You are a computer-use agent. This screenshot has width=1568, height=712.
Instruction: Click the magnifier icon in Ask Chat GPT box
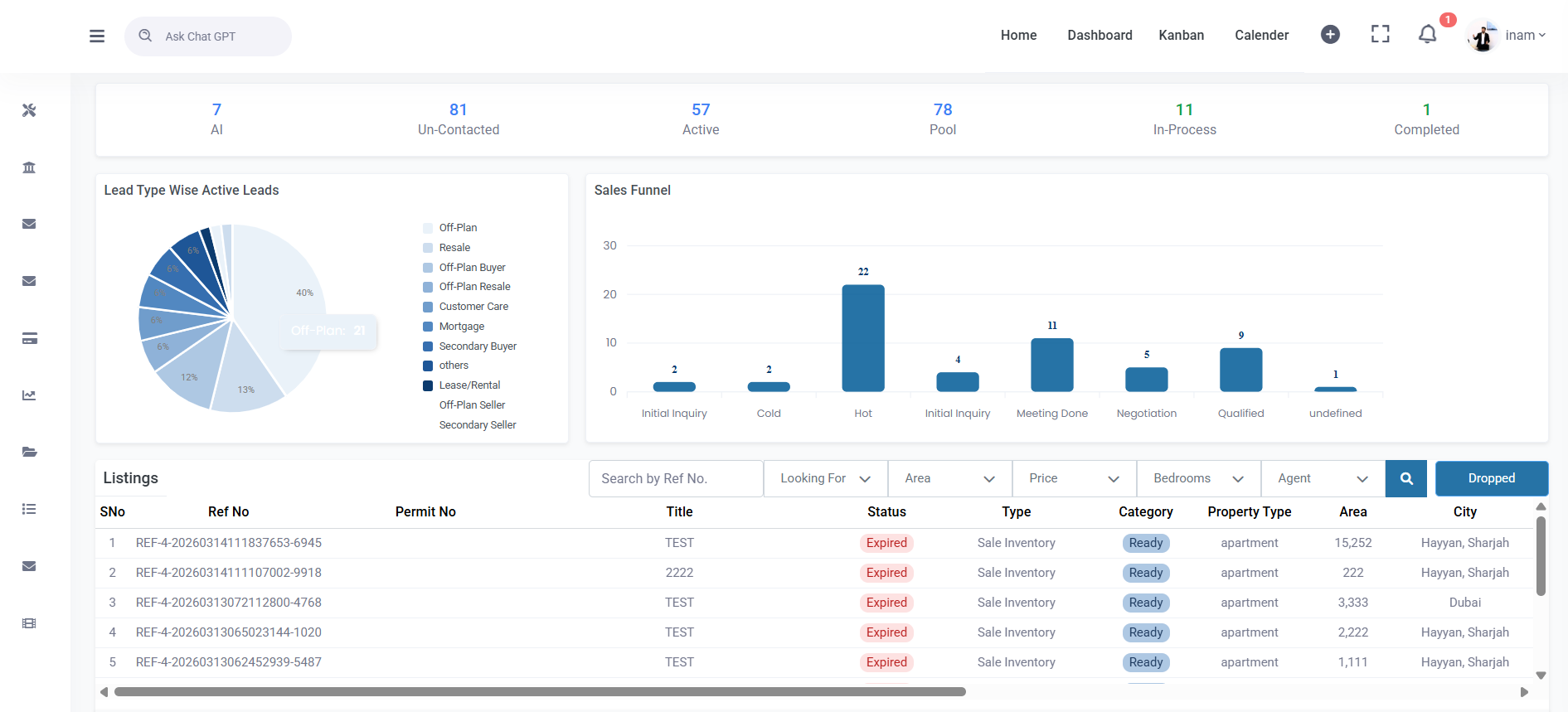(x=145, y=36)
